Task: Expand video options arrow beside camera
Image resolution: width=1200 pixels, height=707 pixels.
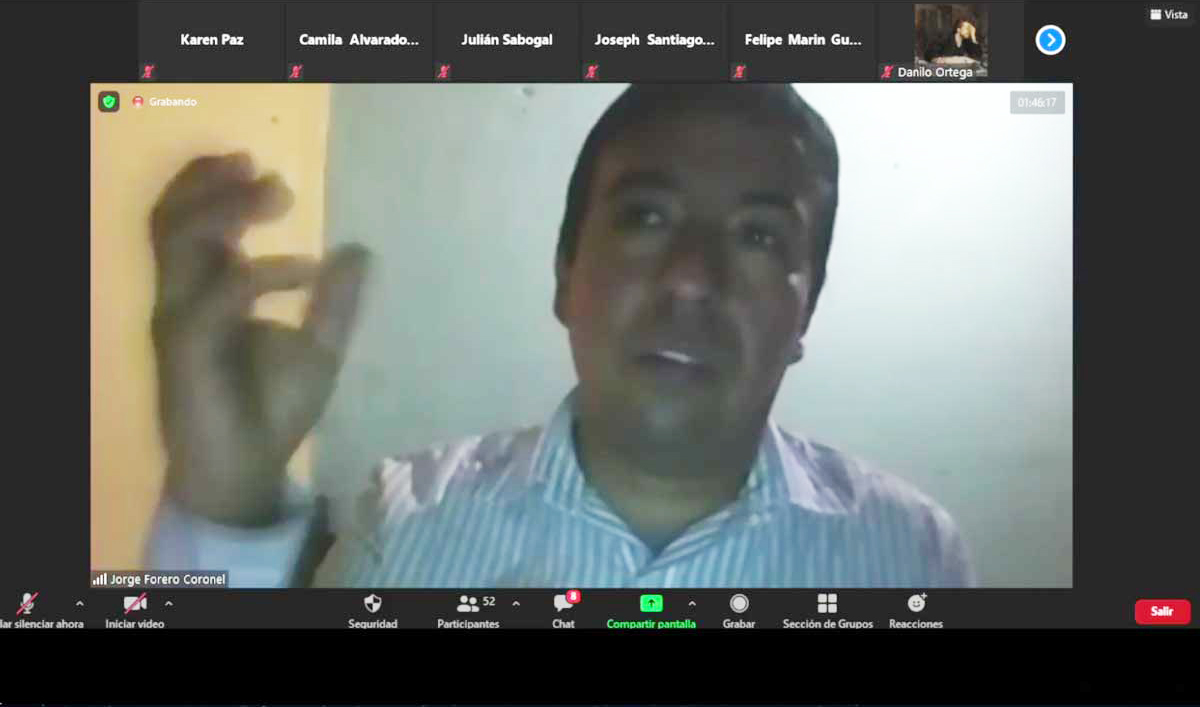Action: [168, 604]
